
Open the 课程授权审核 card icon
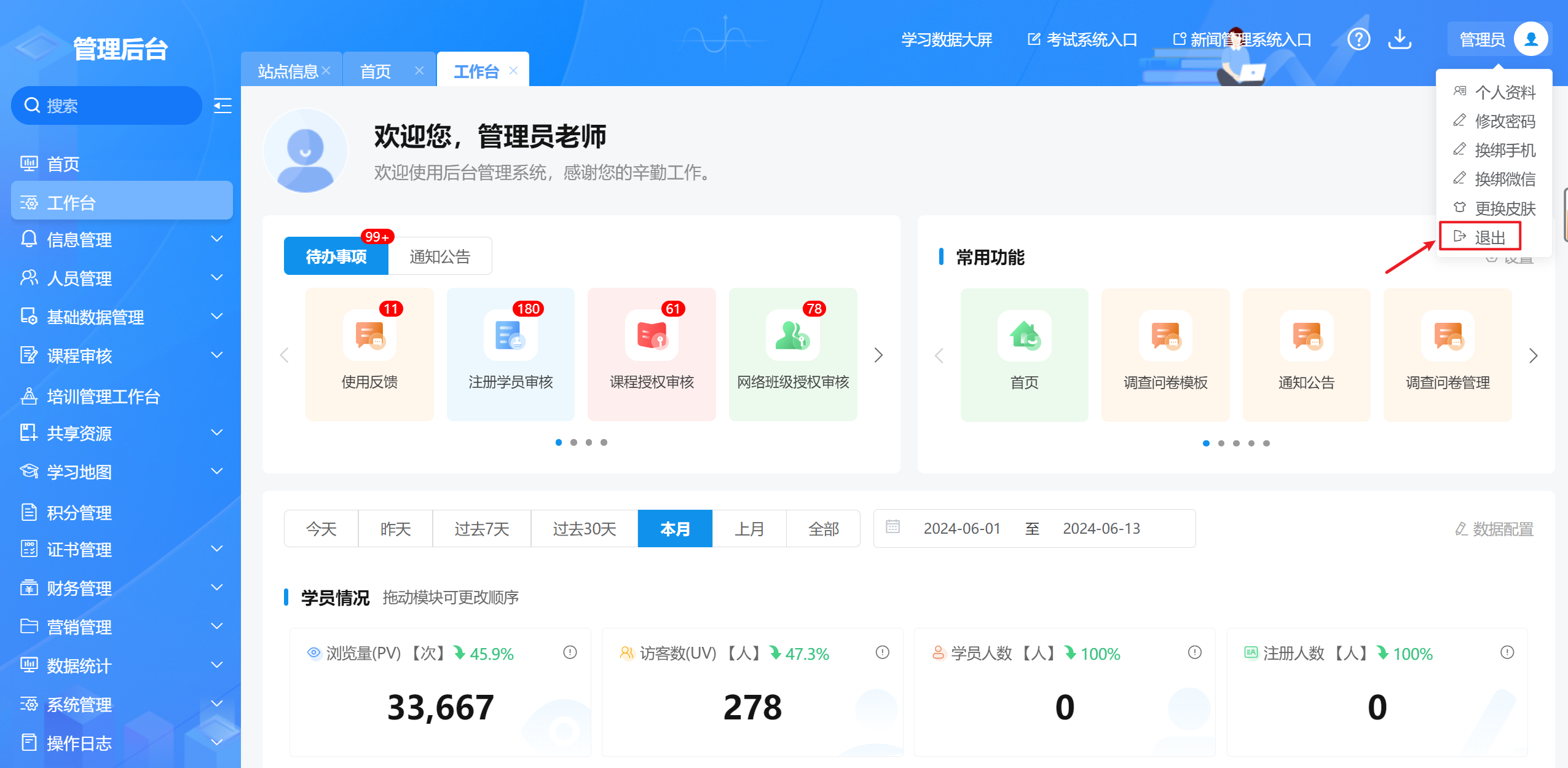[x=652, y=336]
